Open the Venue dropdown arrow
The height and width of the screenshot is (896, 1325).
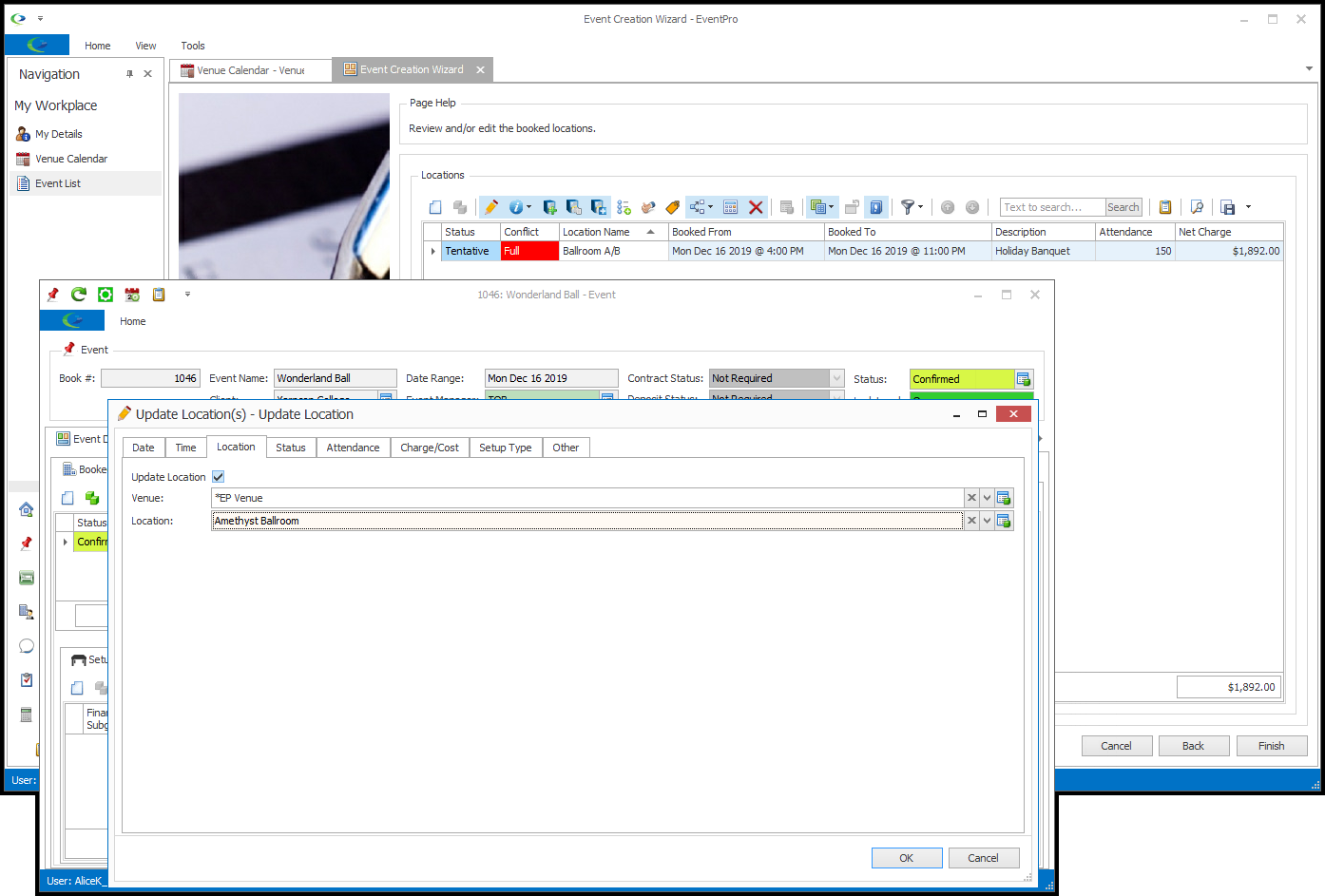tap(988, 498)
